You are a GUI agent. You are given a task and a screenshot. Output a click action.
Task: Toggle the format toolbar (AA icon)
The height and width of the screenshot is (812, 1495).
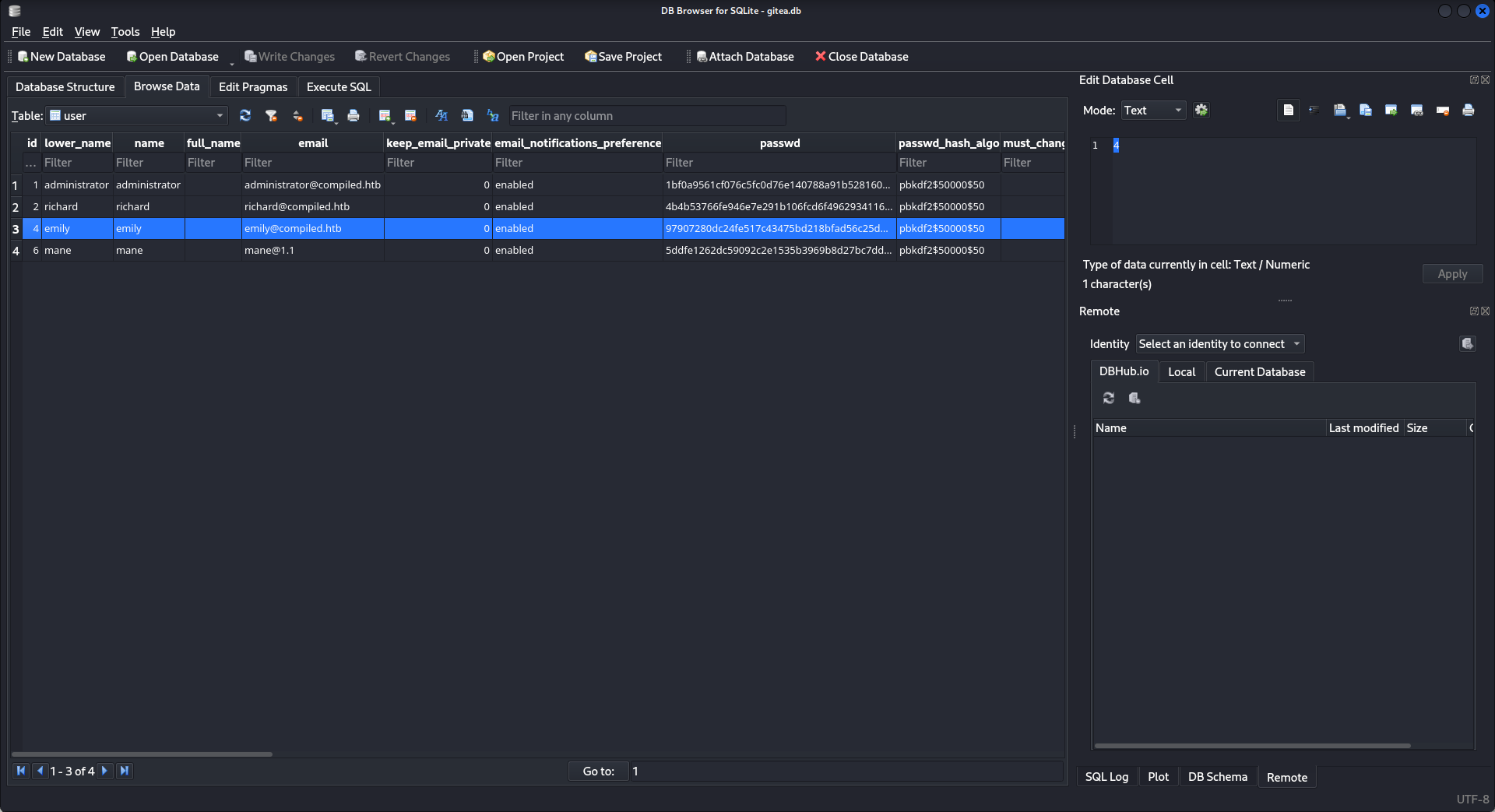pyautogui.click(x=441, y=116)
